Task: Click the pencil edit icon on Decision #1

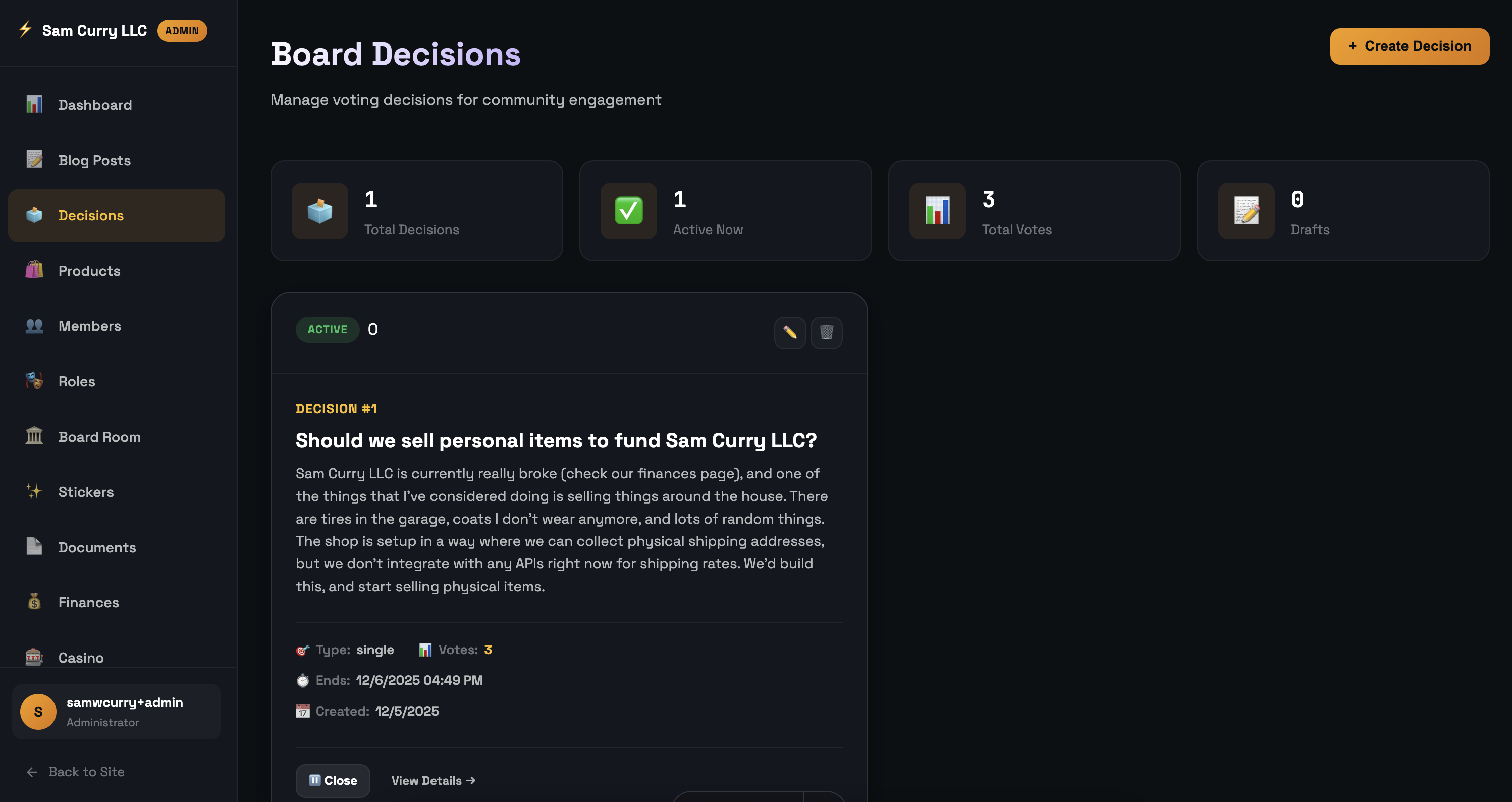Action: (x=789, y=332)
